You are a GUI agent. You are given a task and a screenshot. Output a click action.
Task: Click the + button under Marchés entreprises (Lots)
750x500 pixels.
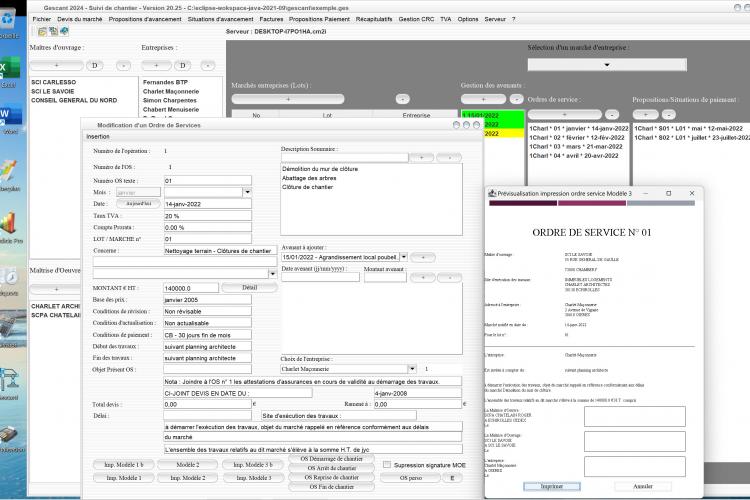[288, 99]
